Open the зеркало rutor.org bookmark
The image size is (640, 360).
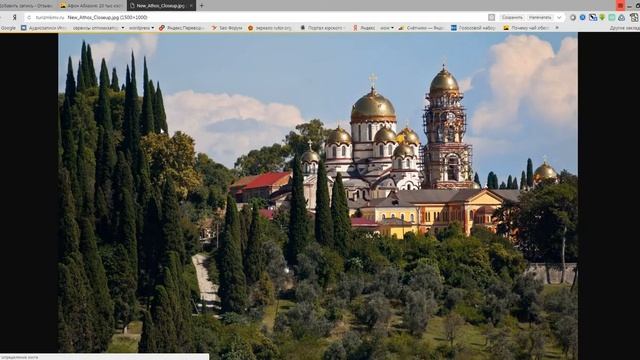click(270, 28)
